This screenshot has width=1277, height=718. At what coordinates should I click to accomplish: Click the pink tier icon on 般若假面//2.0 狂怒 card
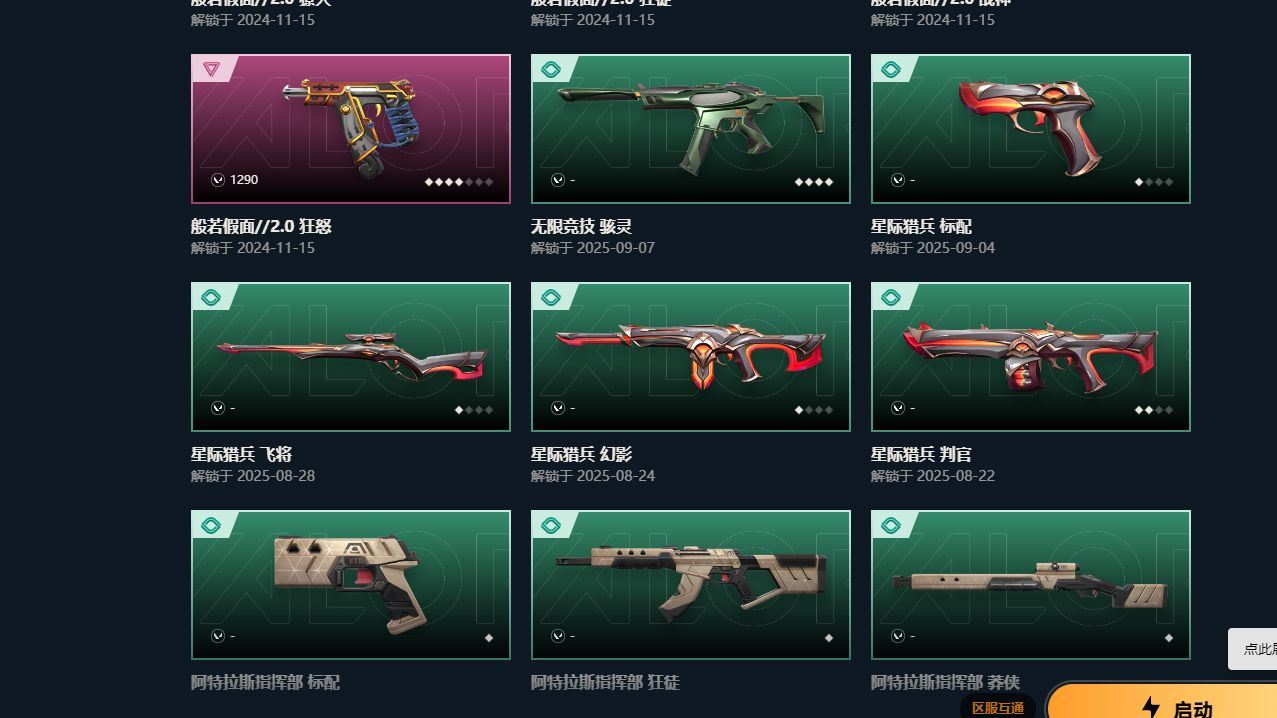pos(211,69)
